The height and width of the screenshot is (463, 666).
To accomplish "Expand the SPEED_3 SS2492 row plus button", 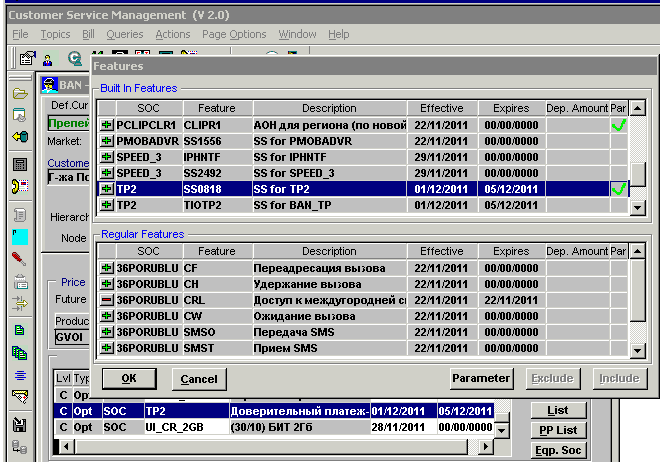I will 107,173.
